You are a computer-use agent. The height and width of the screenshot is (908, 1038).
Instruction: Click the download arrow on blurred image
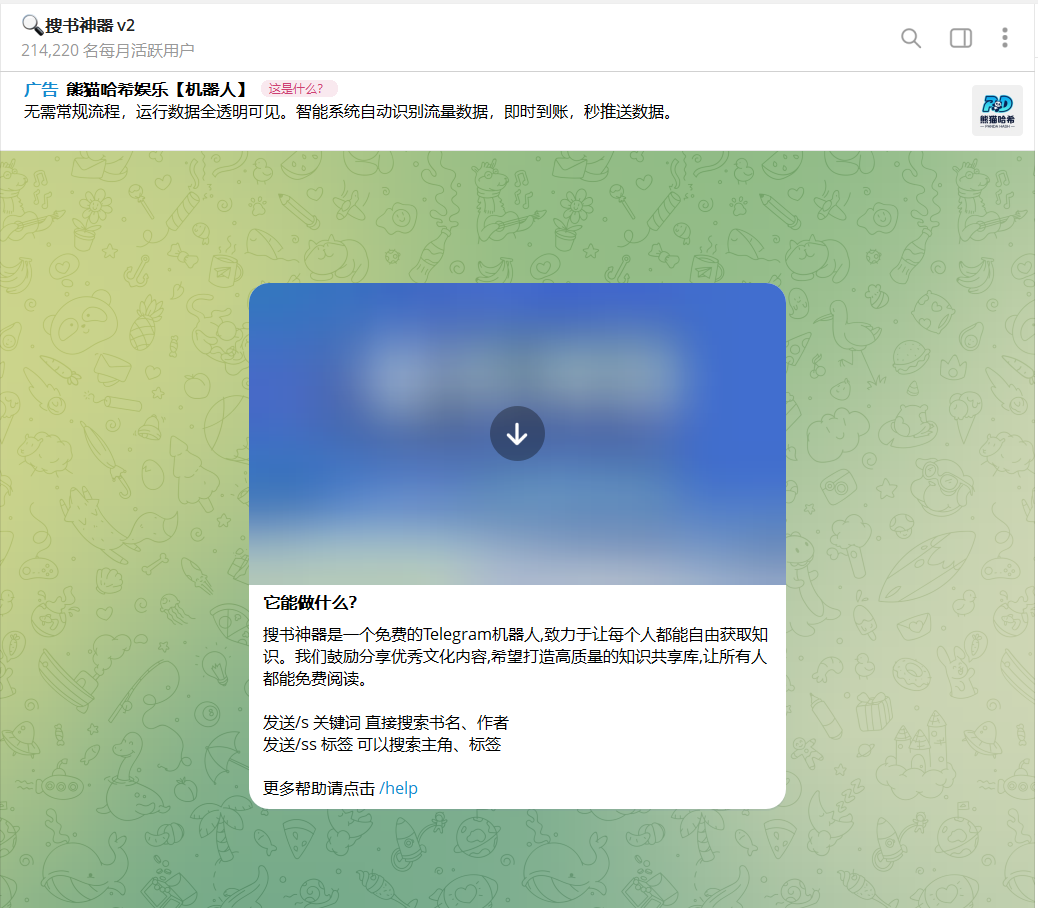click(517, 433)
